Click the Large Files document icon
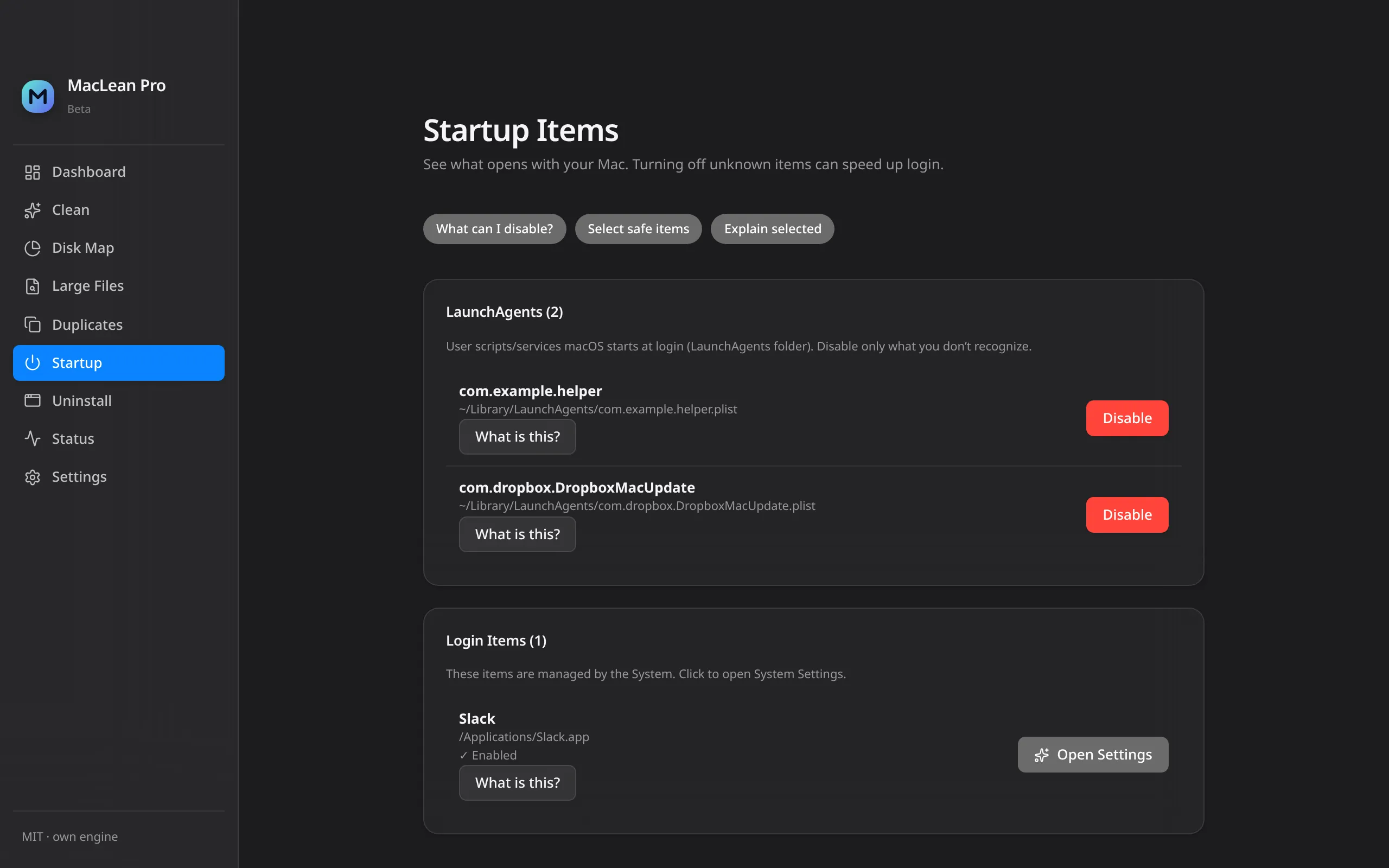The width and height of the screenshot is (1389, 868). tap(33, 286)
